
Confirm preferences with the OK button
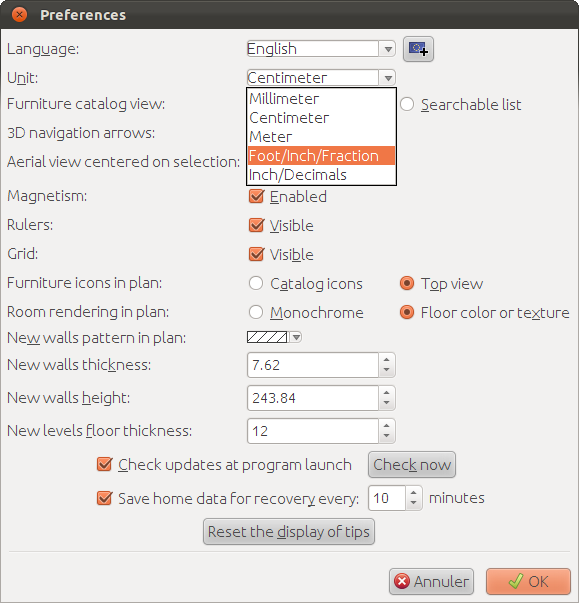(528, 581)
